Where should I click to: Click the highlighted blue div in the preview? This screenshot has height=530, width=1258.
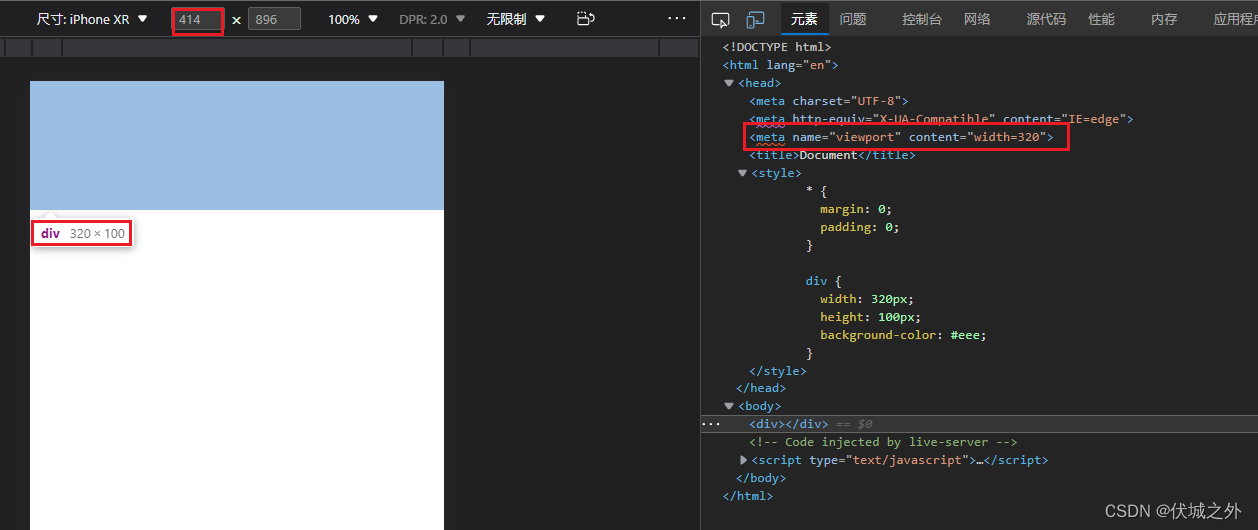pyautogui.click(x=237, y=145)
